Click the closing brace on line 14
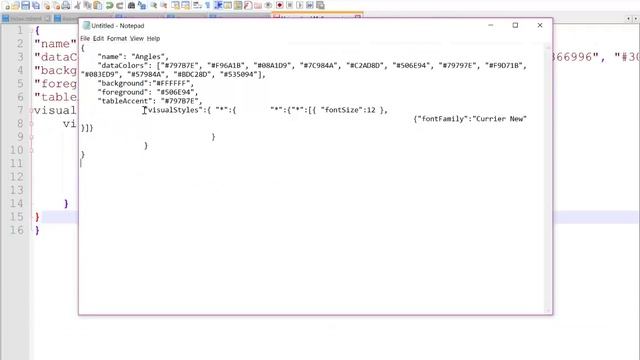640x360 pixels. coord(66,203)
